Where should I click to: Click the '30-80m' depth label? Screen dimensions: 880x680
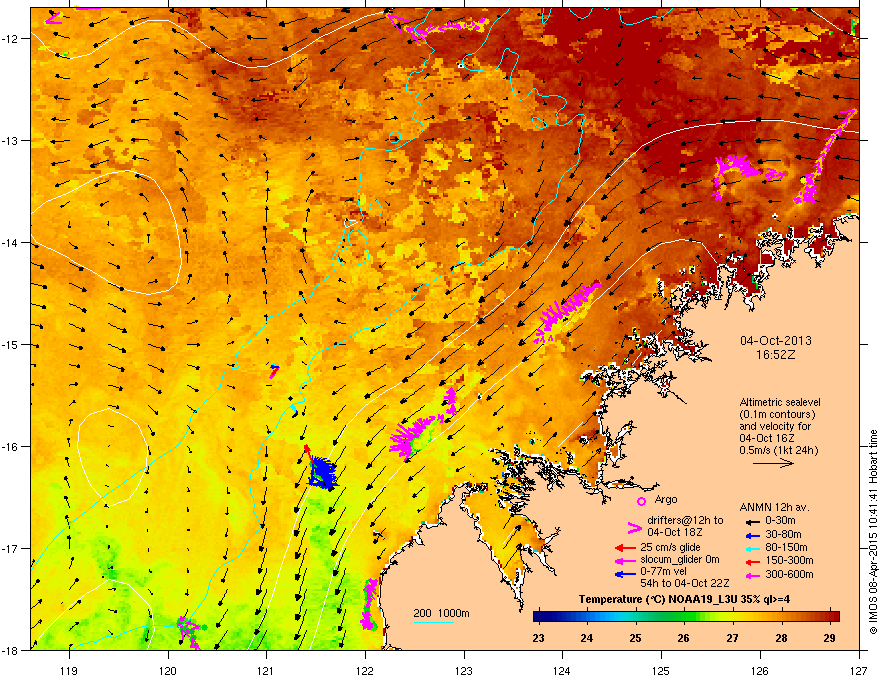coord(783,534)
